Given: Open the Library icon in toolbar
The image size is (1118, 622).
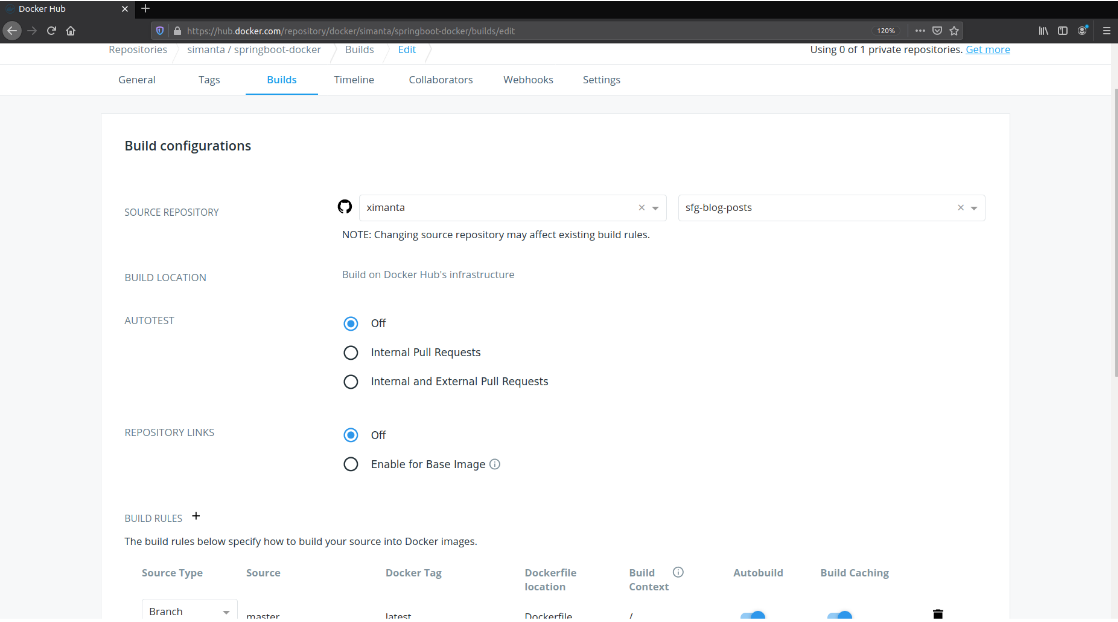Looking at the screenshot, I should point(1043,31).
